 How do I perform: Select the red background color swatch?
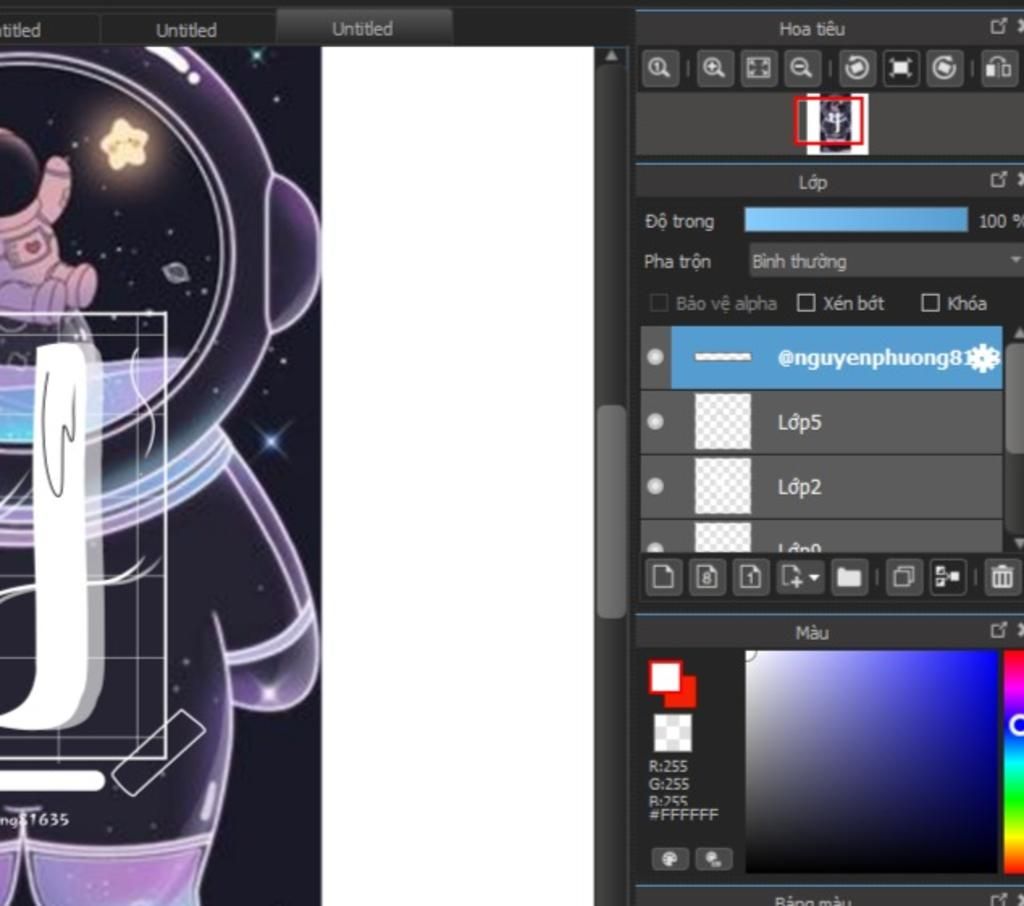tap(686, 697)
